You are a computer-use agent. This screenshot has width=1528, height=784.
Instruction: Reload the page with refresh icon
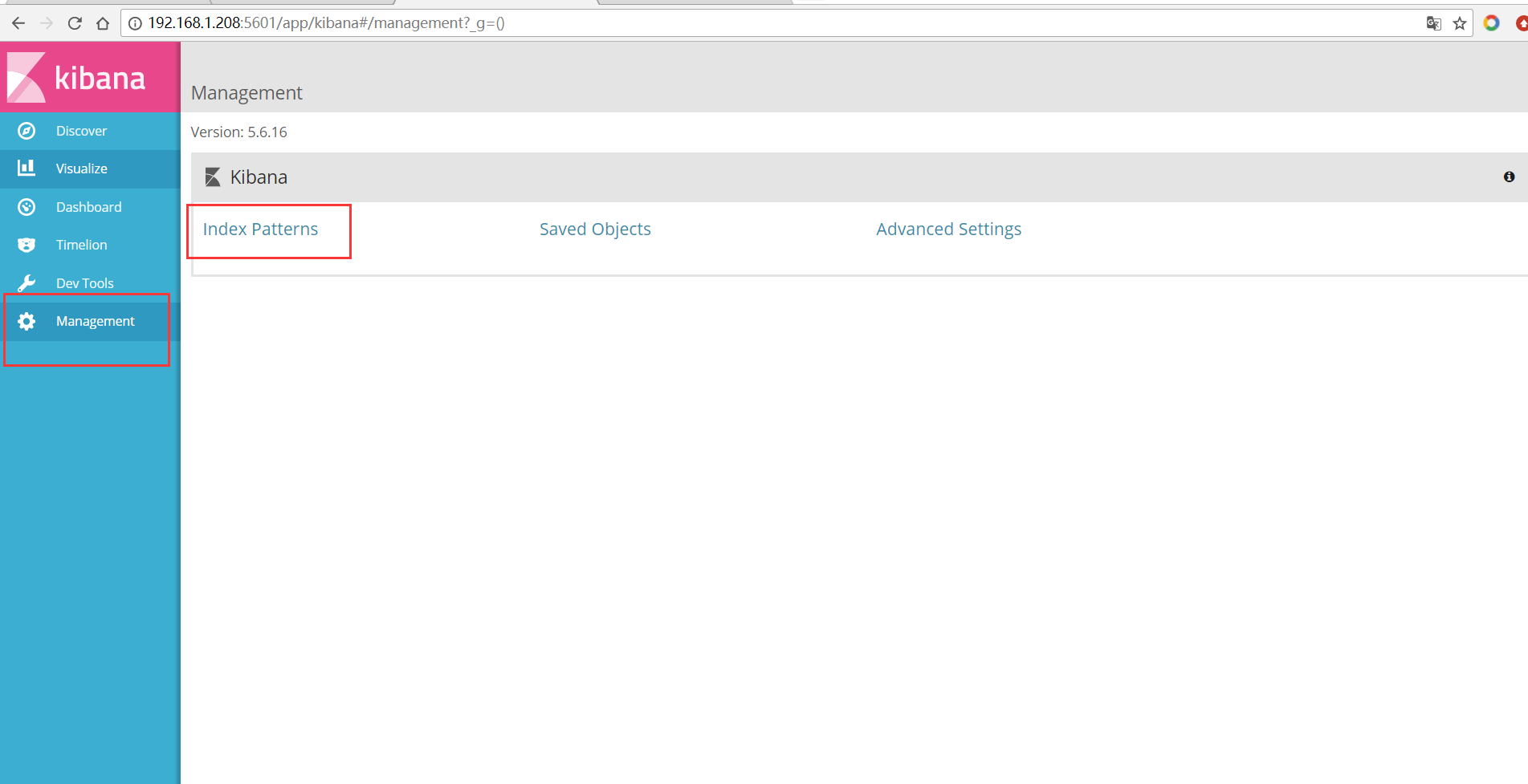(x=75, y=23)
